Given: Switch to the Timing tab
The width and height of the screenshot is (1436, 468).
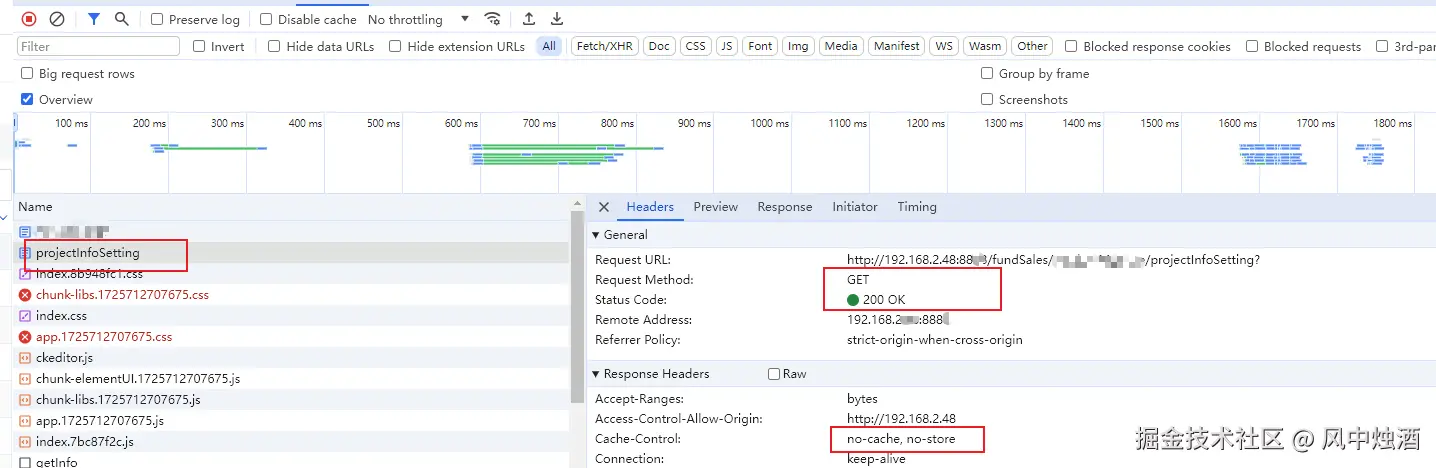Looking at the screenshot, I should pos(917,207).
